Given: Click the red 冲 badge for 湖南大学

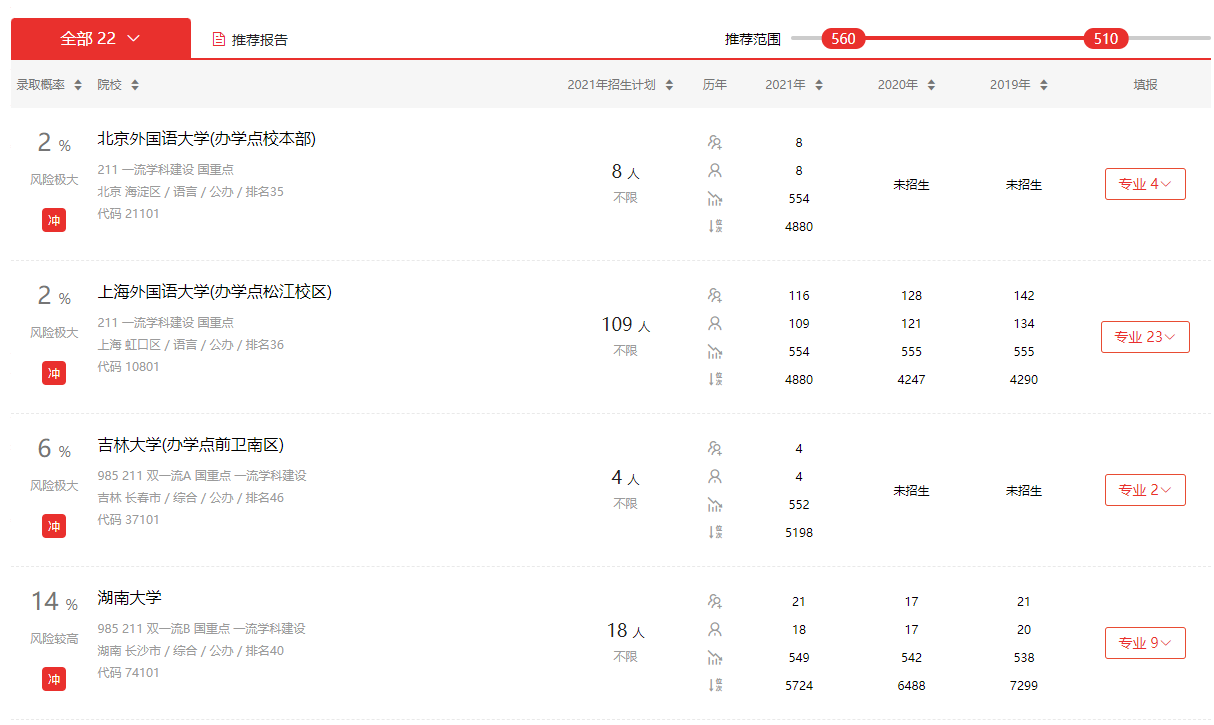Looking at the screenshot, I should (x=54, y=679).
